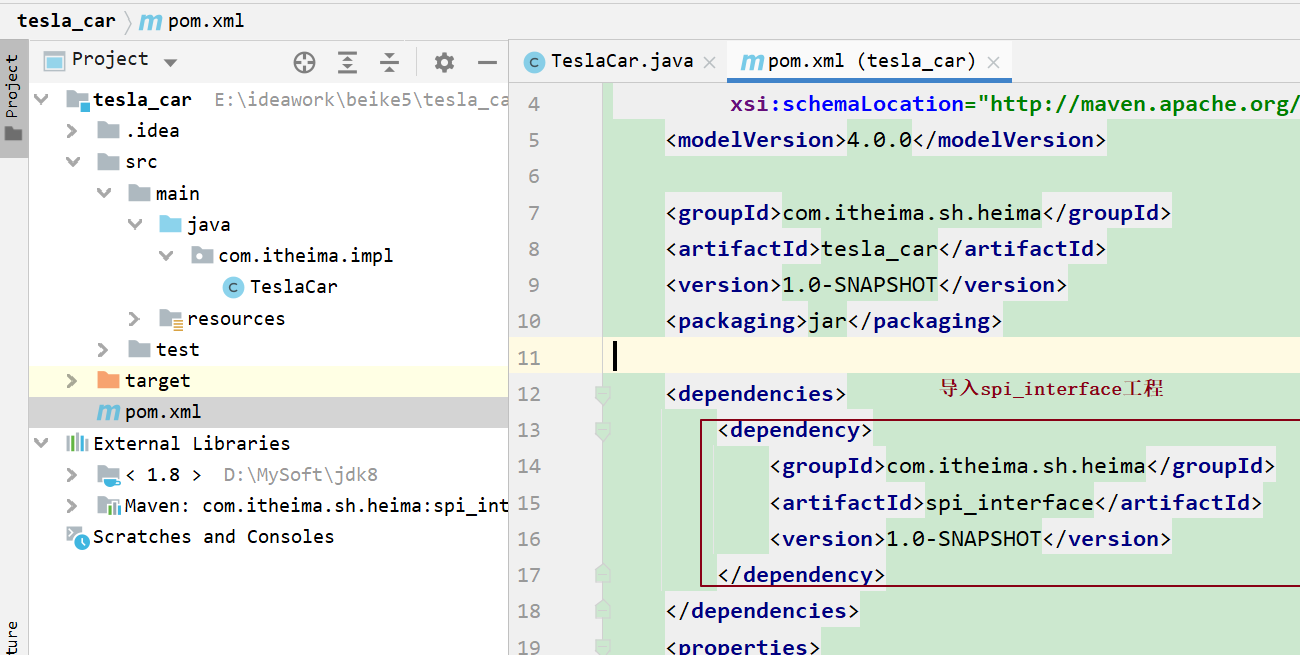The width and height of the screenshot is (1300, 655).
Task: Open Project panel settings gear
Action: pyautogui.click(x=444, y=63)
